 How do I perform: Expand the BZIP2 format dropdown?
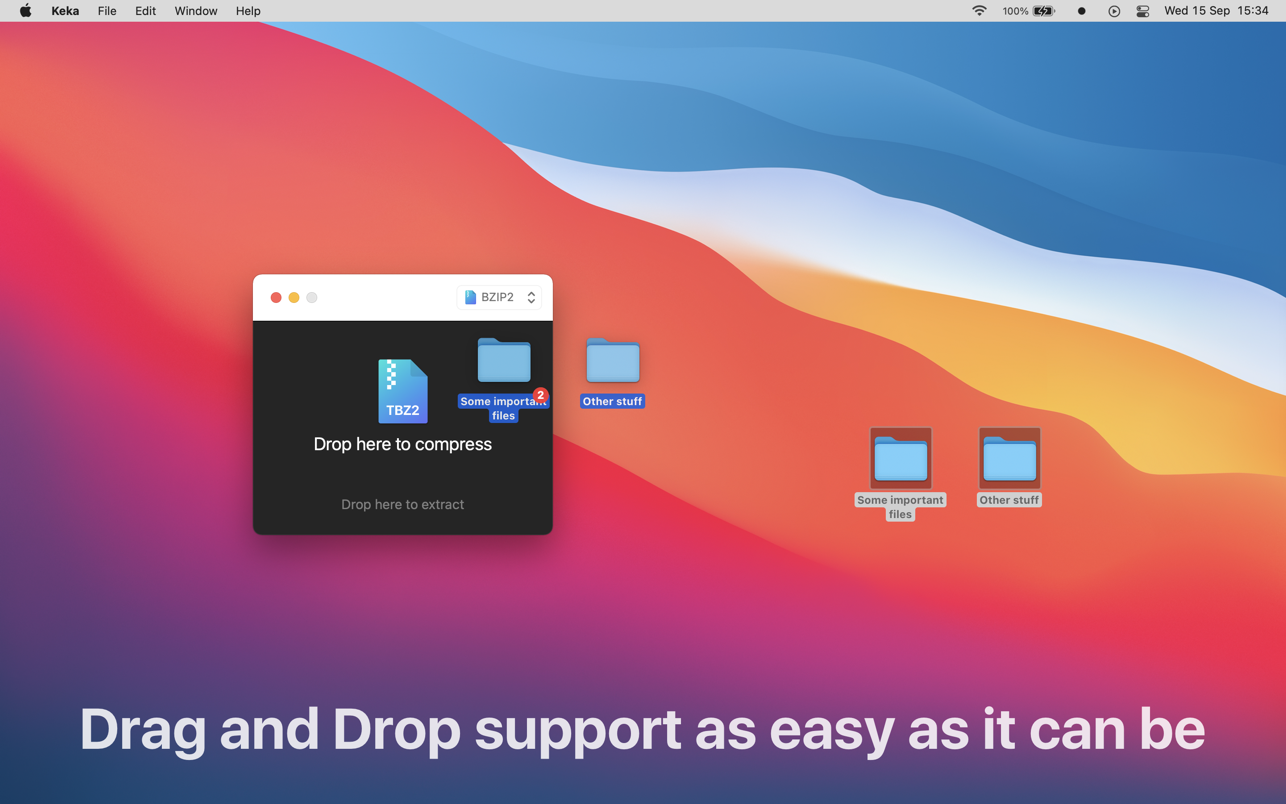[x=500, y=297]
